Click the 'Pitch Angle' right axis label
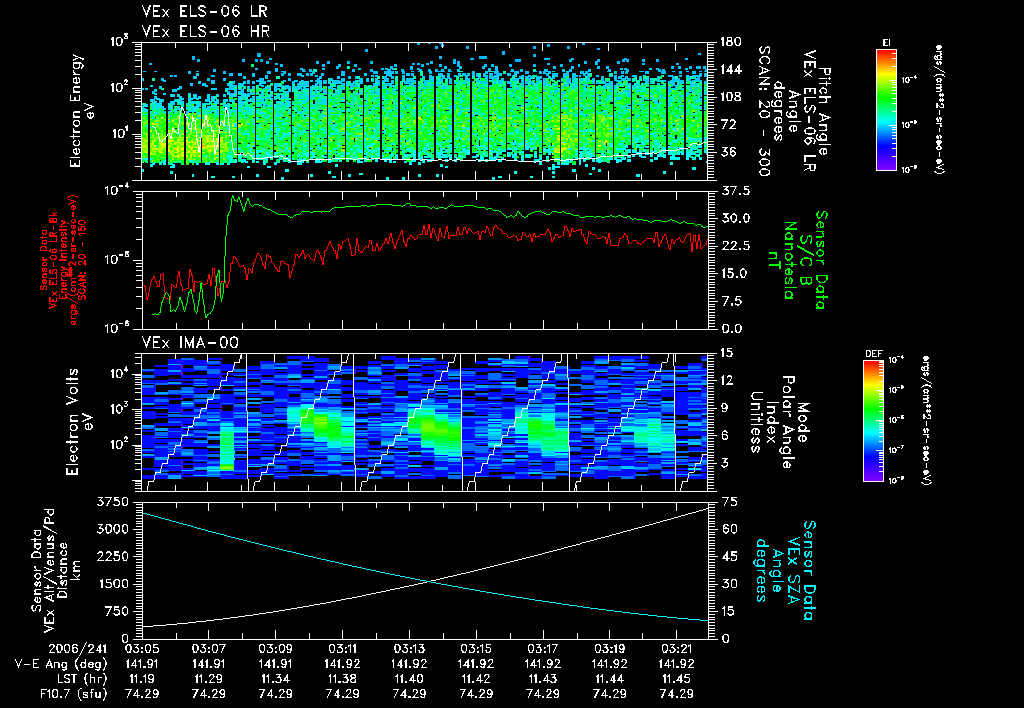This screenshot has height=708, width=1024. 824,111
